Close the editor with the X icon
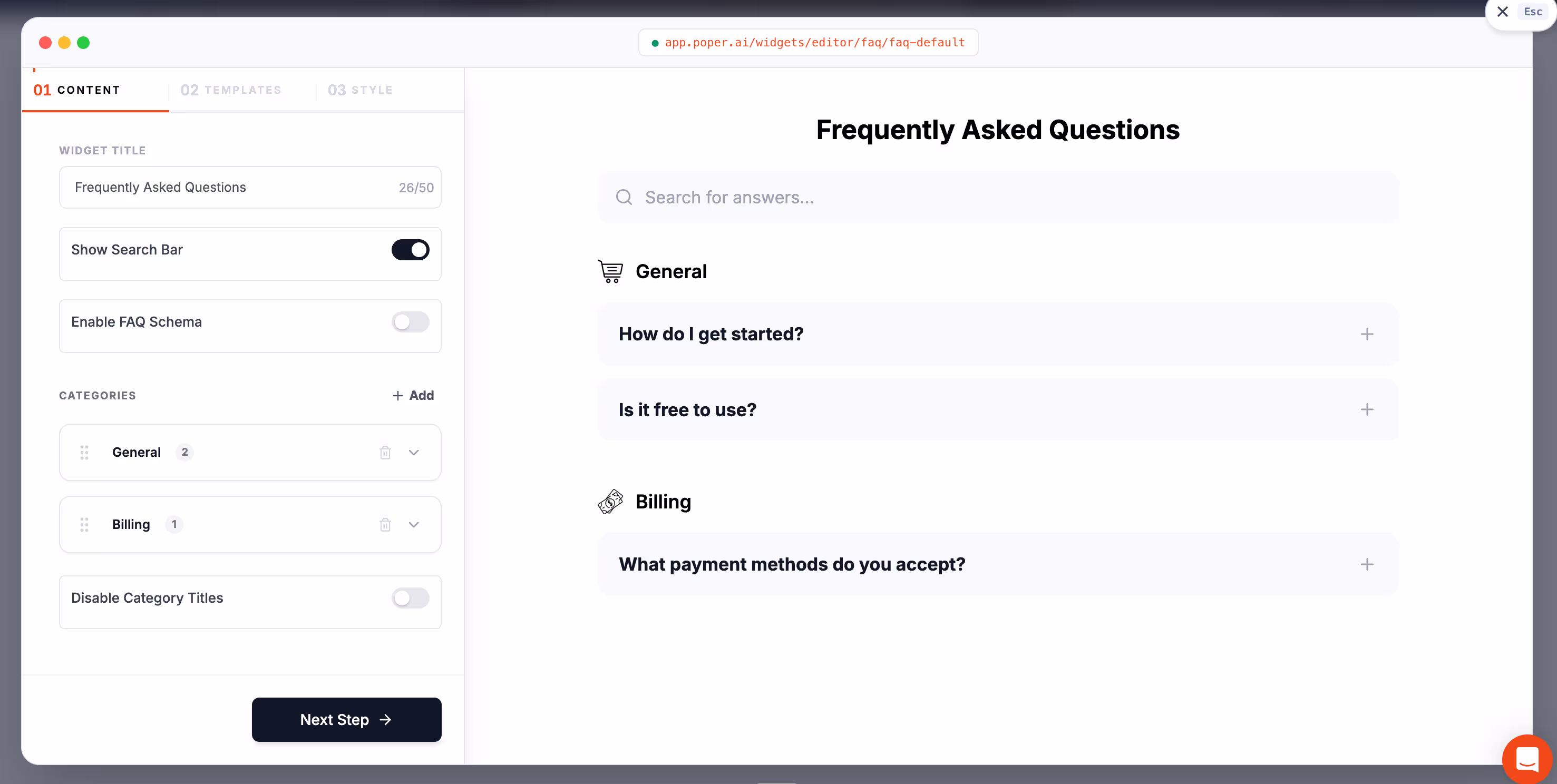Screen dimensions: 1557x784 point(1502,12)
